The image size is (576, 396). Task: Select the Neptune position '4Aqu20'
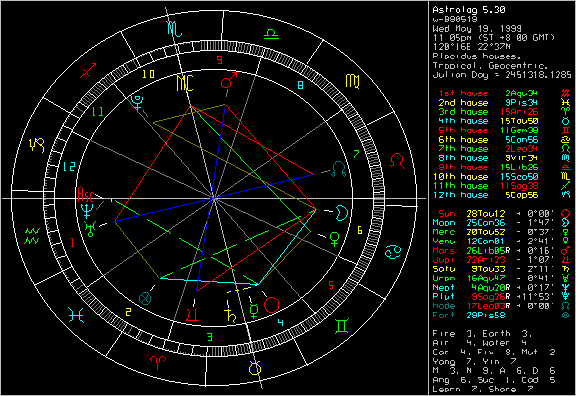coord(488,288)
